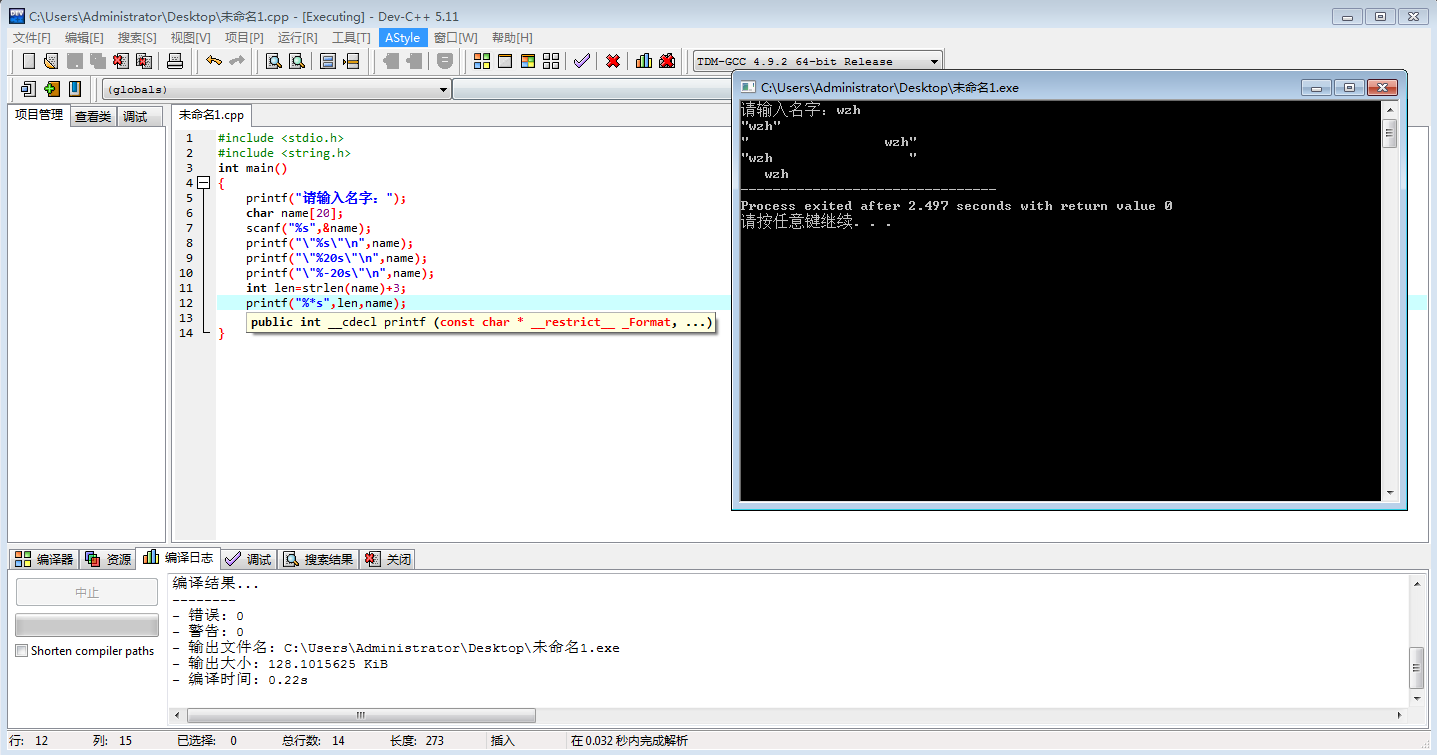The image size is (1437, 755).
Task: Click the Compile & Run toolbar icon
Action: click(x=528, y=61)
